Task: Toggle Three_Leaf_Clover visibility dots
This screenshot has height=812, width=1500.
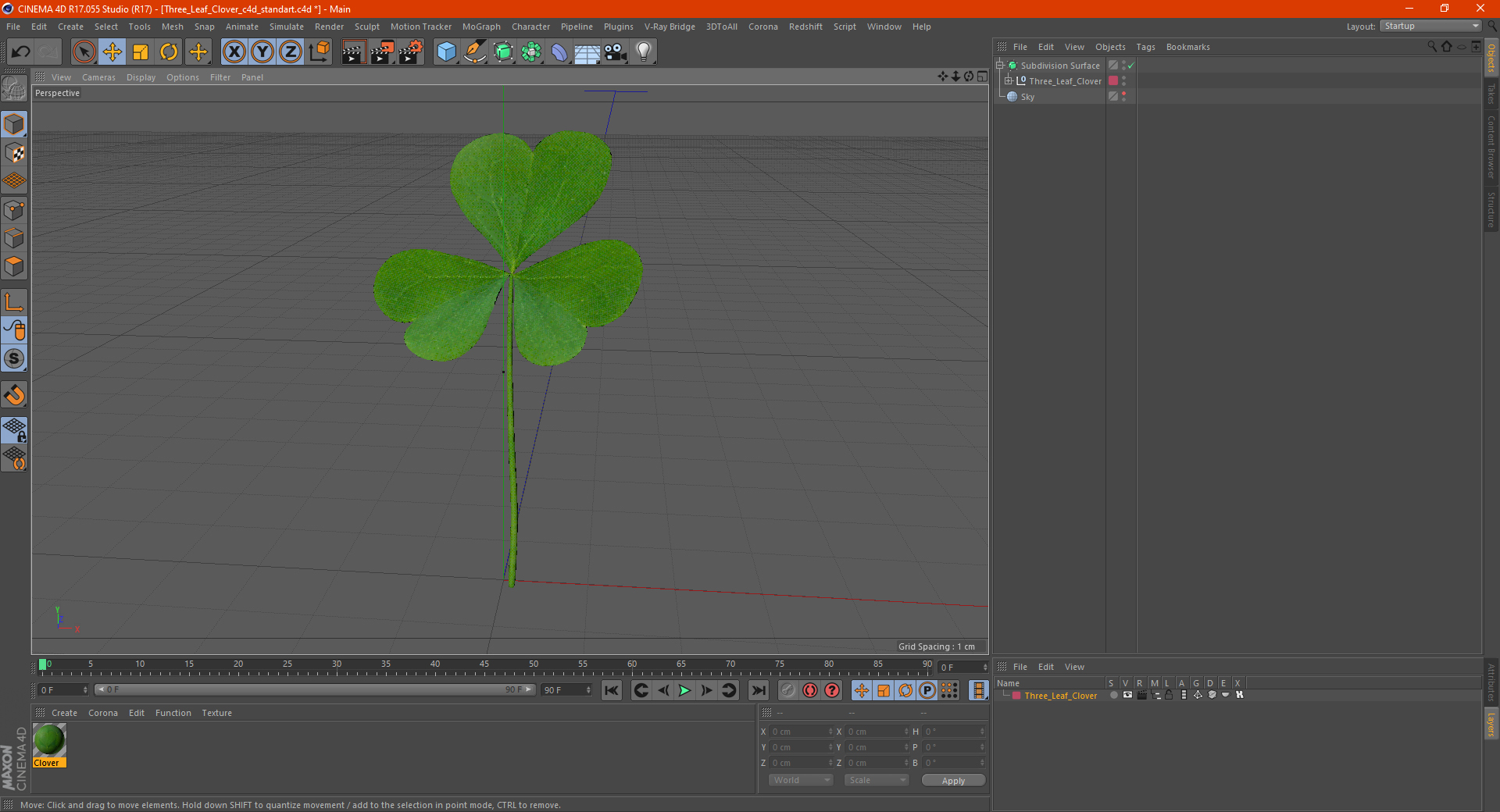Action: (x=1123, y=80)
